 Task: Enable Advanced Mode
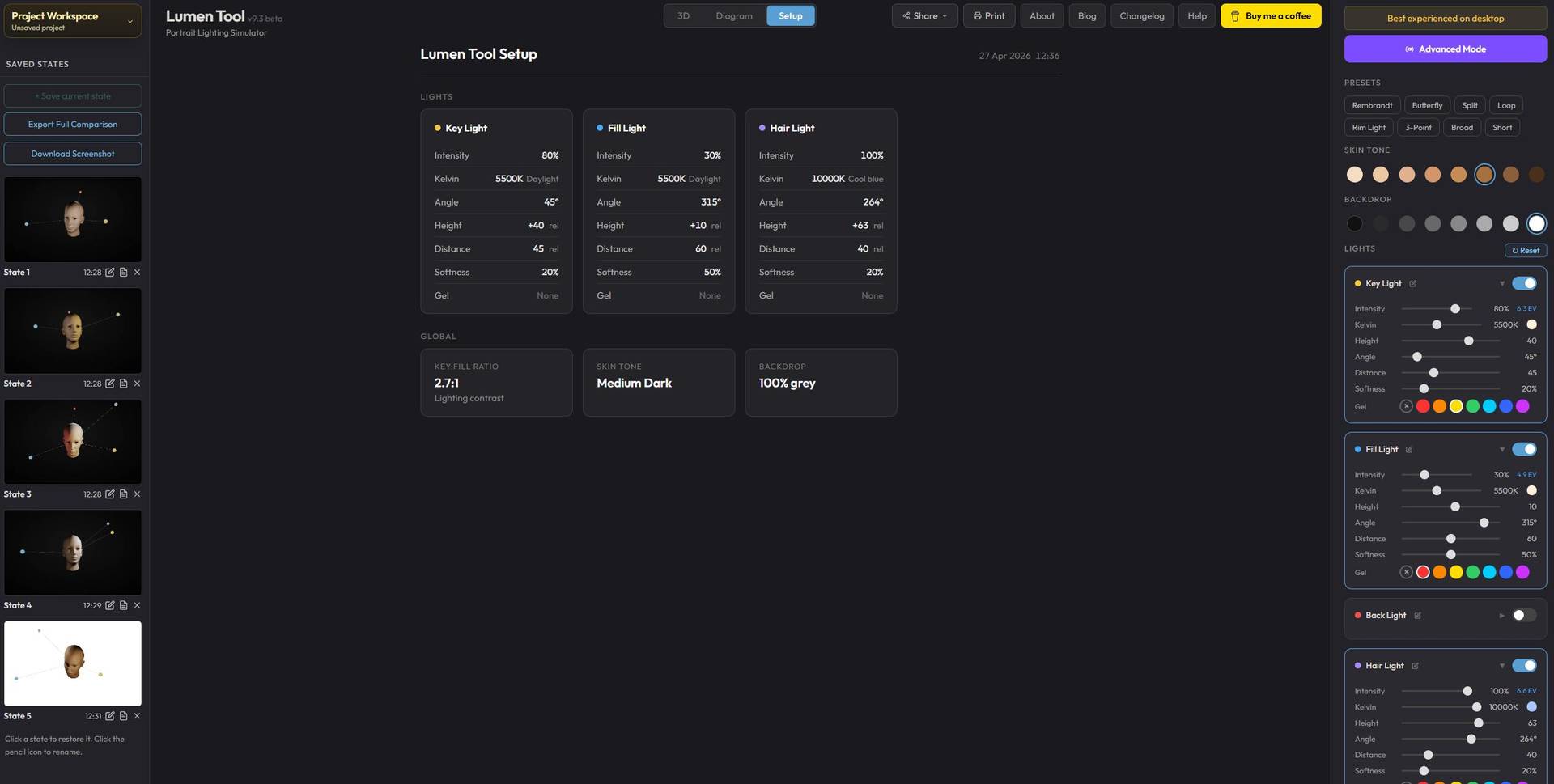tap(1445, 49)
